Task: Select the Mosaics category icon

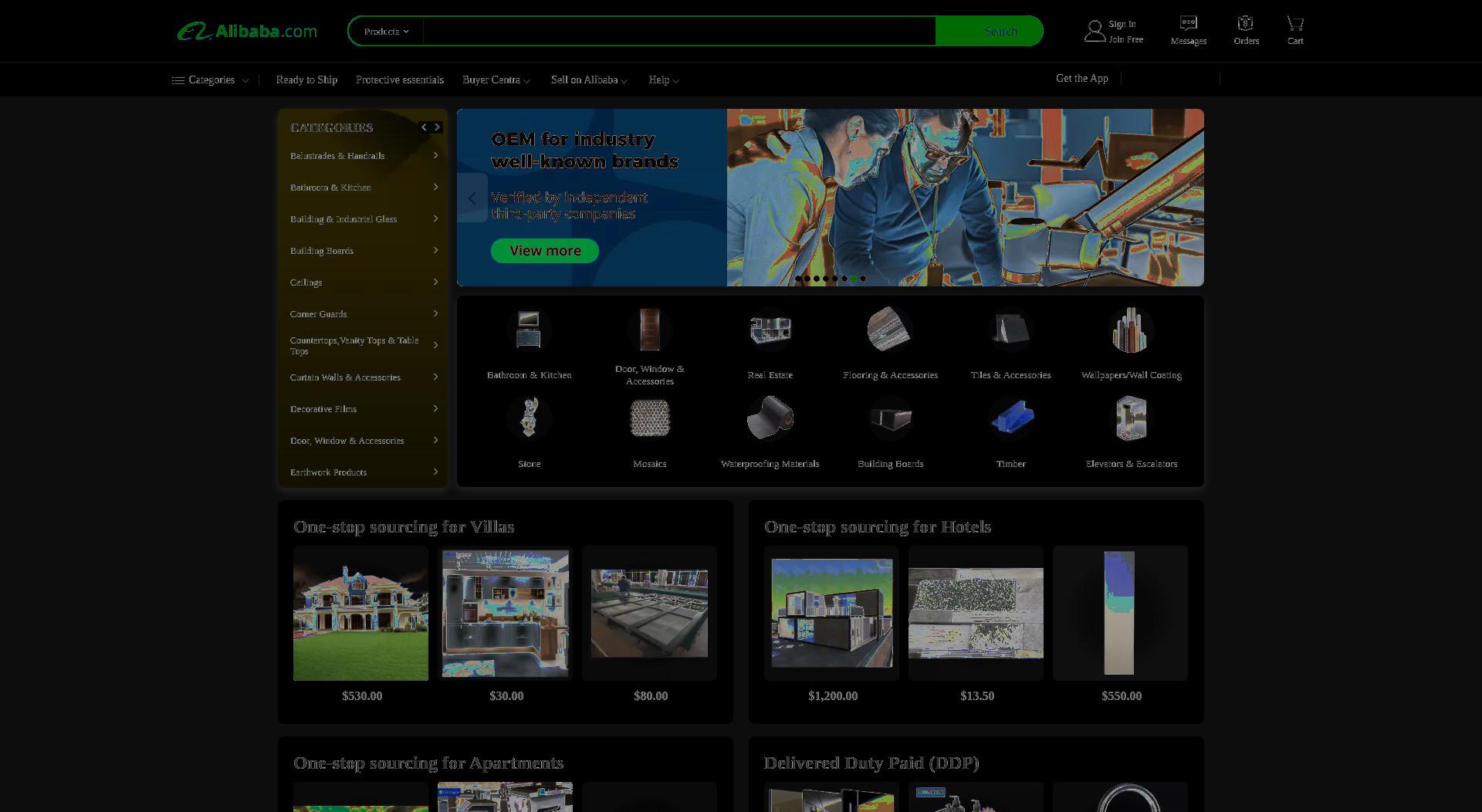Action: 650,418
